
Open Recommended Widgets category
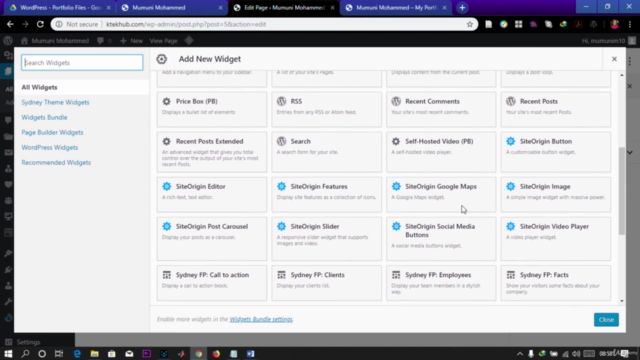(56, 163)
